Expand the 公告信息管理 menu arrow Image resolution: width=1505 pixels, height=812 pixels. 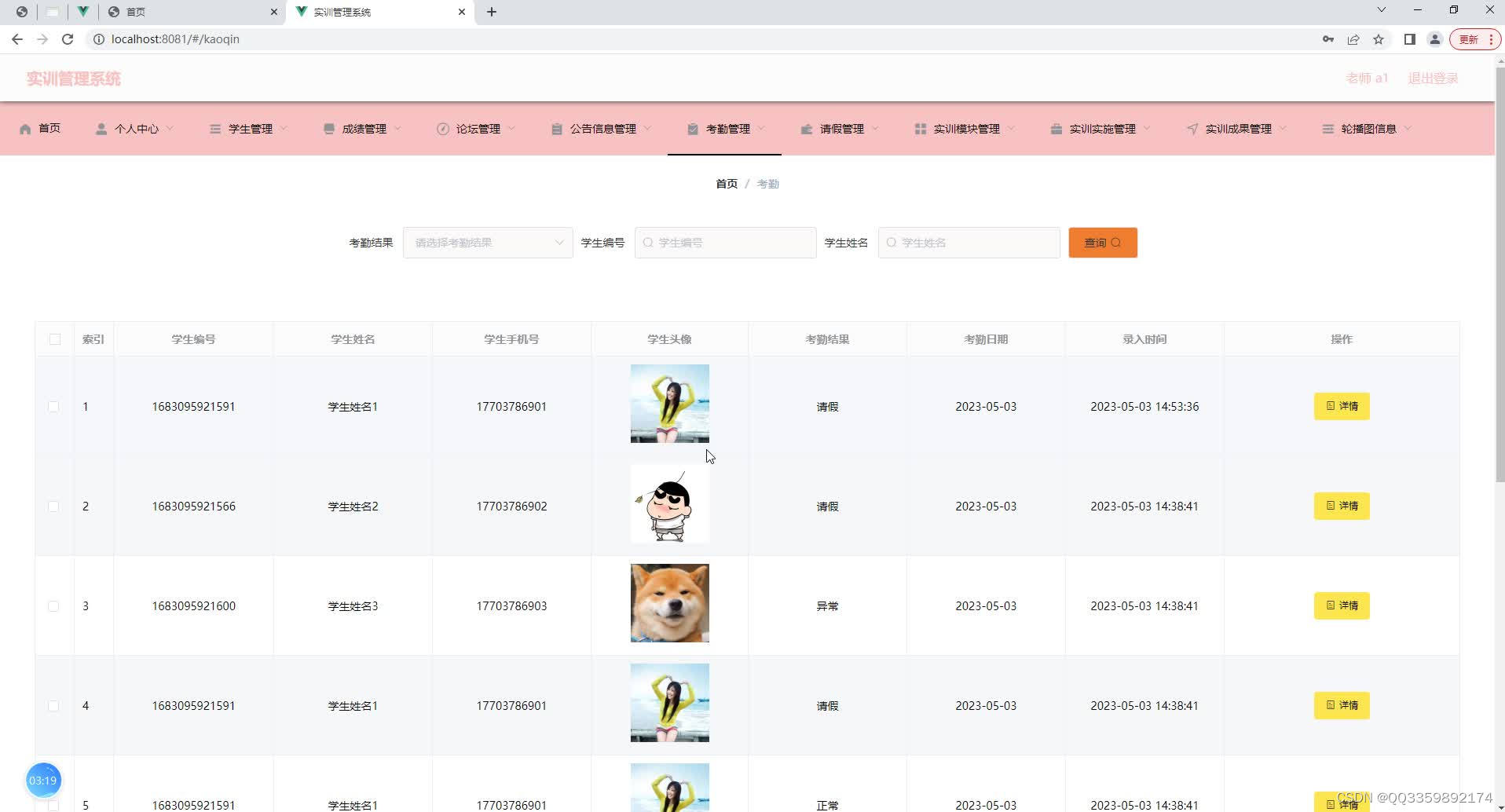[x=648, y=129]
